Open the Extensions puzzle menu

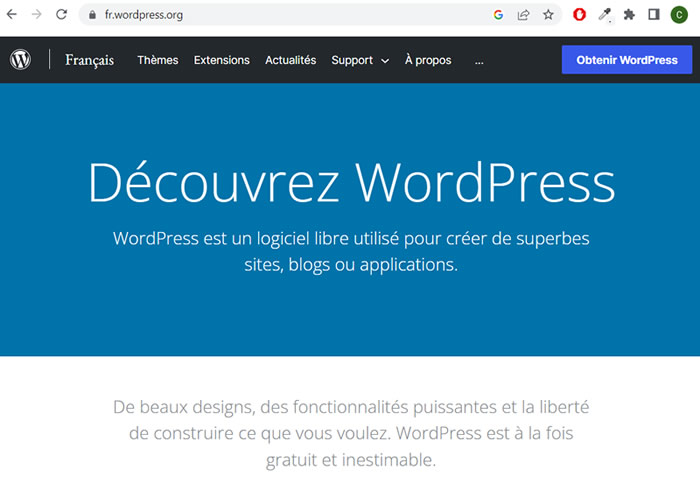click(629, 15)
